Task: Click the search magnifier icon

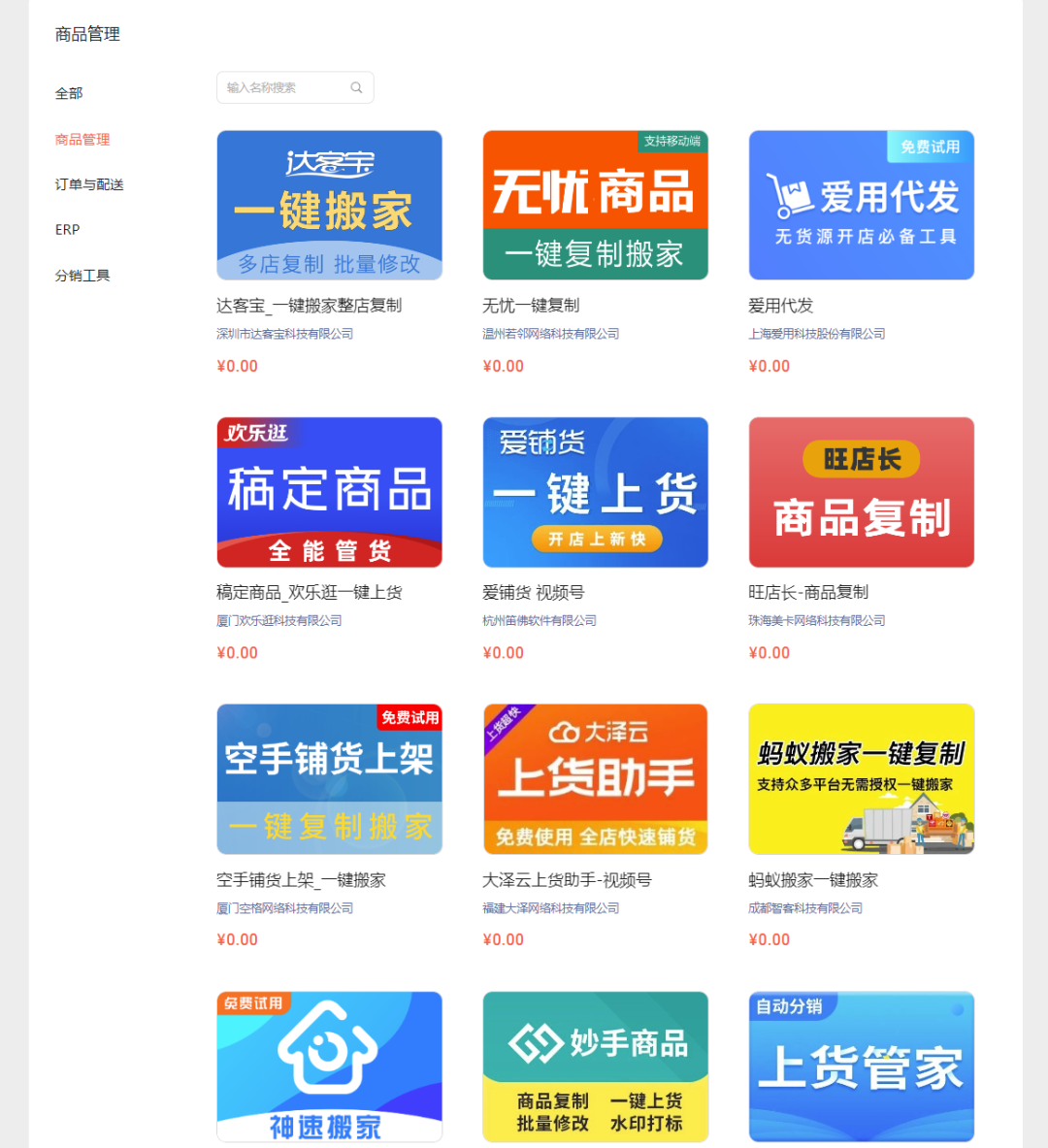Action: coord(357,88)
